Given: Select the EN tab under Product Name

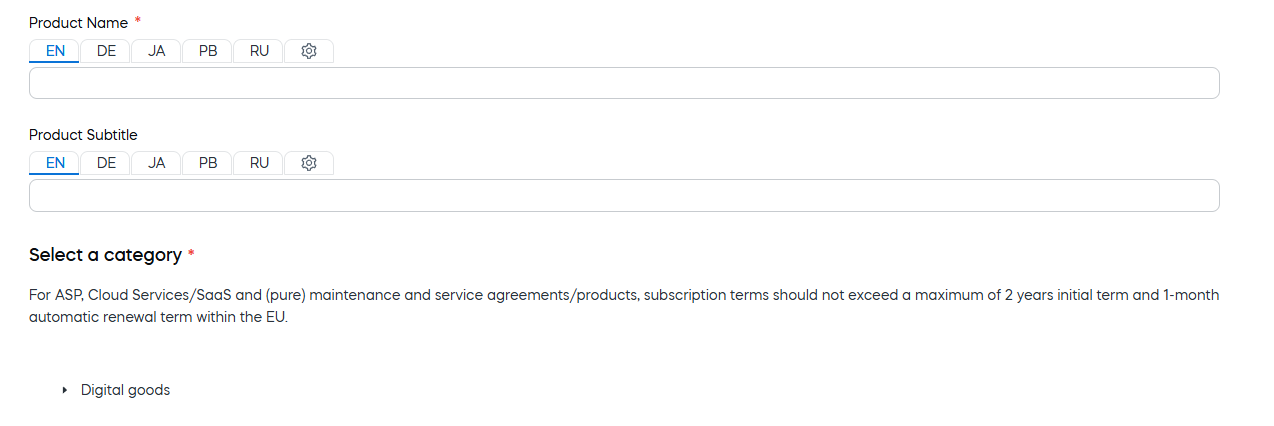Looking at the screenshot, I should pyautogui.click(x=55, y=51).
